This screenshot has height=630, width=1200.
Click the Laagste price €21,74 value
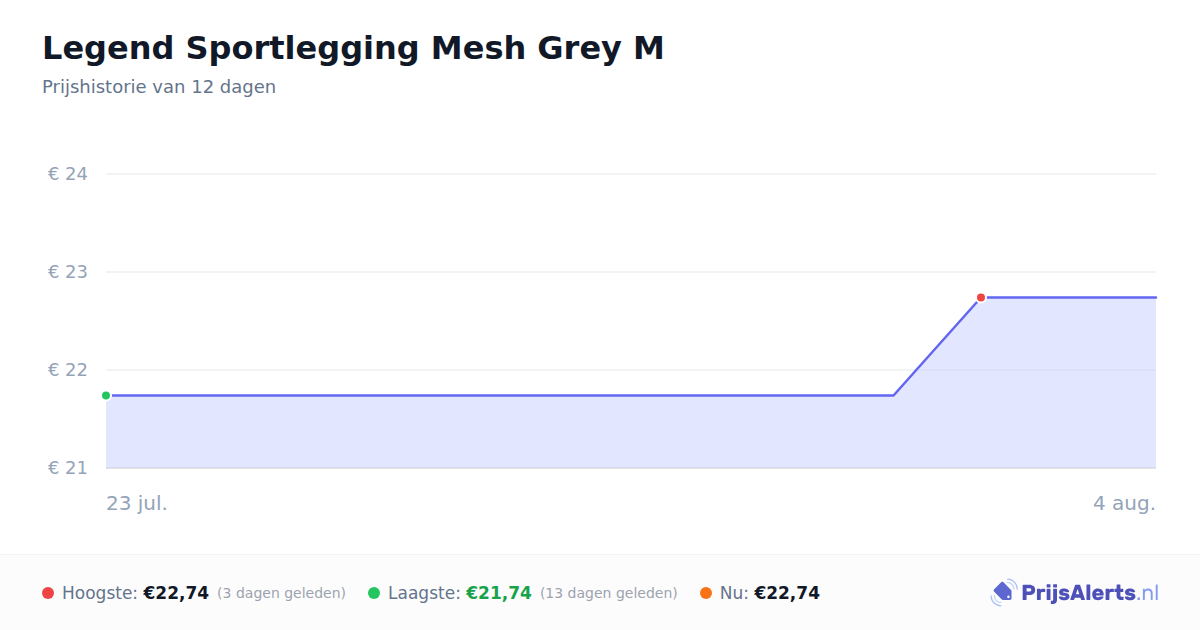coord(499,593)
